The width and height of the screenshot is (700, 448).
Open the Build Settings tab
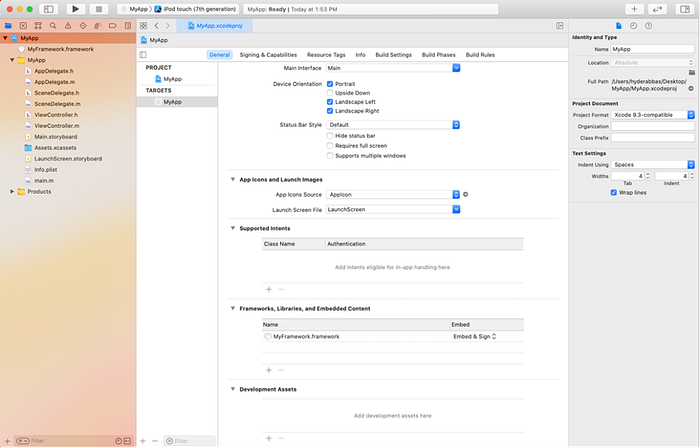[393, 55]
